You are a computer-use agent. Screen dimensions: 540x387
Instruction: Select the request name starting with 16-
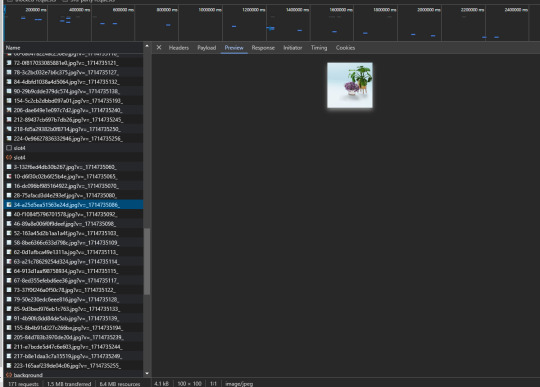point(66,186)
